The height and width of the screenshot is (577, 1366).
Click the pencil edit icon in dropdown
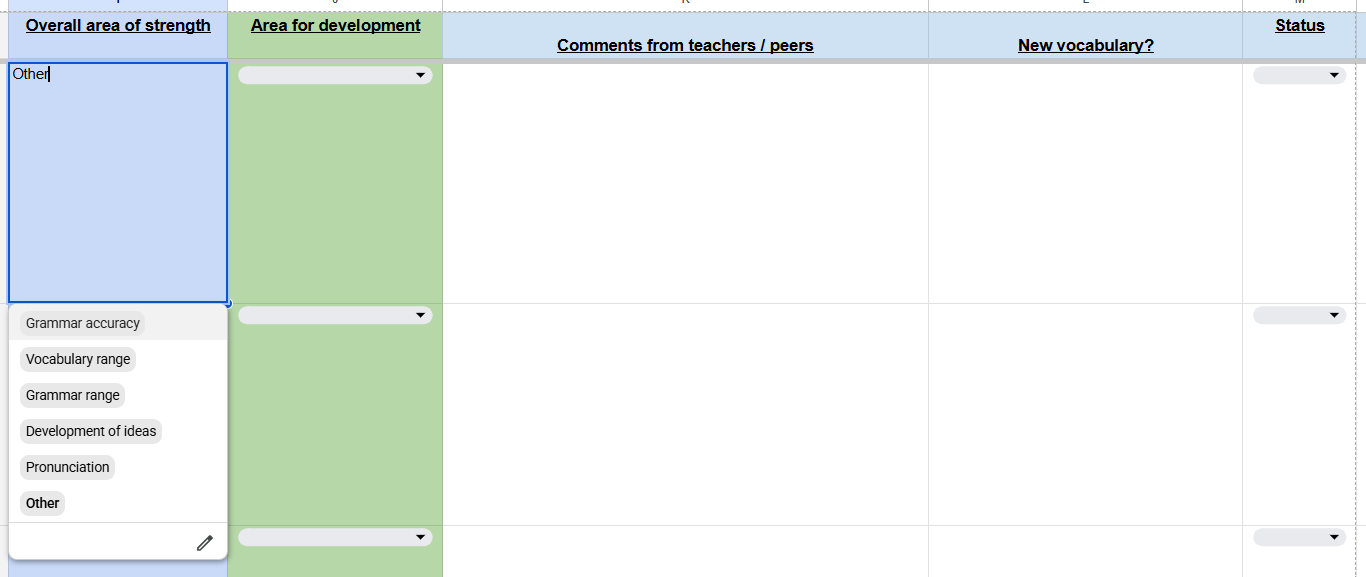pyautogui.click(x=205, y=543)
